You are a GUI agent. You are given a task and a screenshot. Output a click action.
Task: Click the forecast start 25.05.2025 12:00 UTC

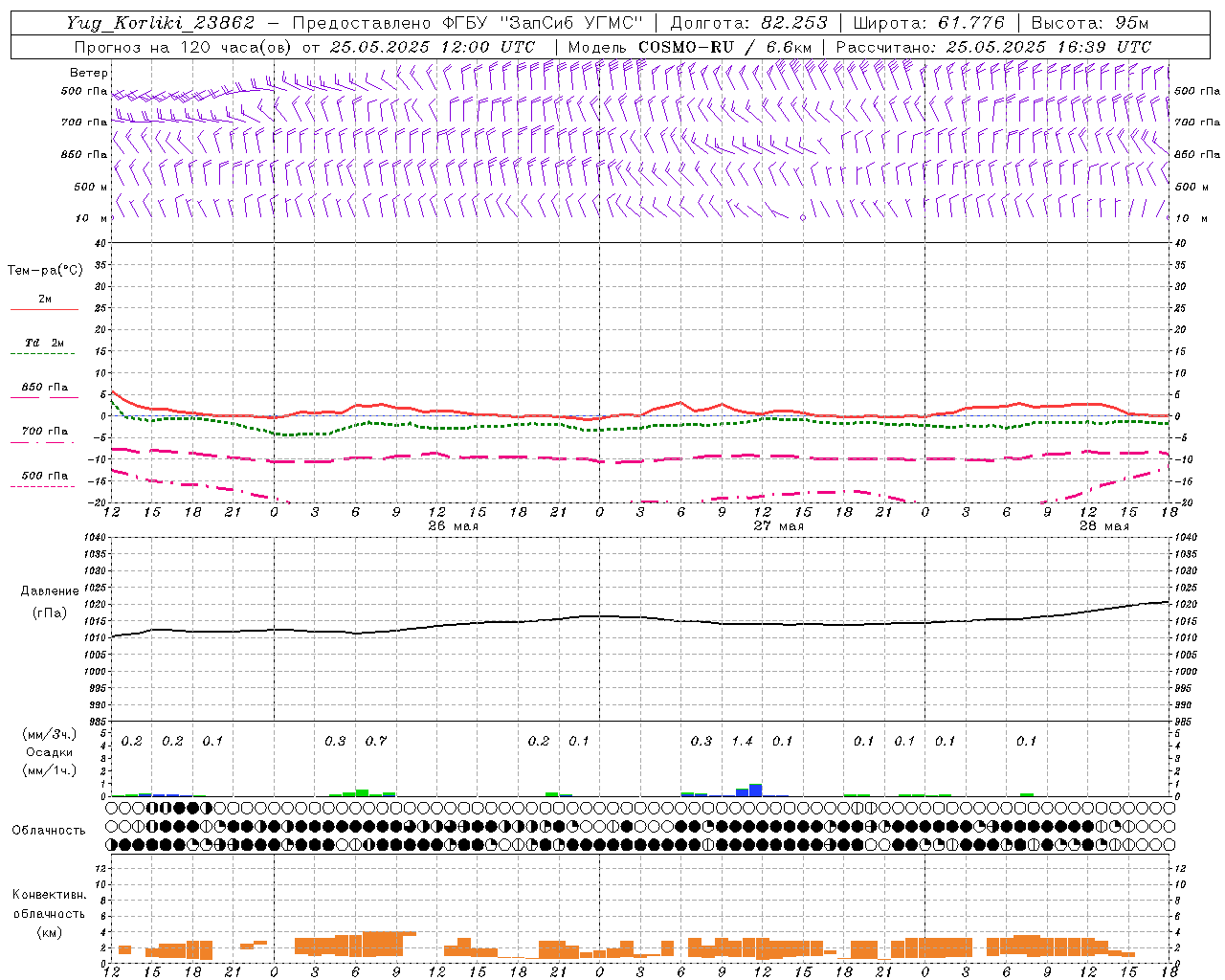(433, 47)
